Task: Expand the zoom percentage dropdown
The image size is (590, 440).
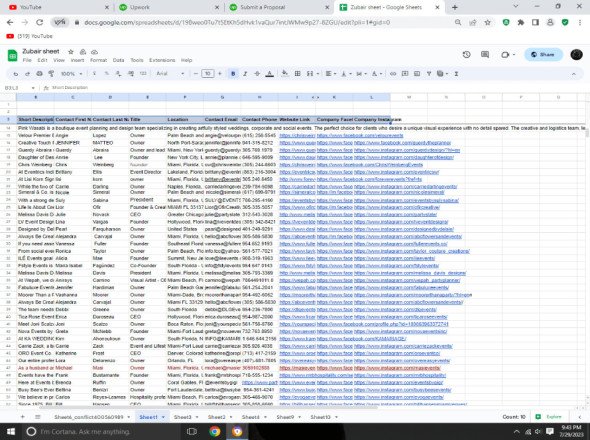Action: tap(71, 74)
